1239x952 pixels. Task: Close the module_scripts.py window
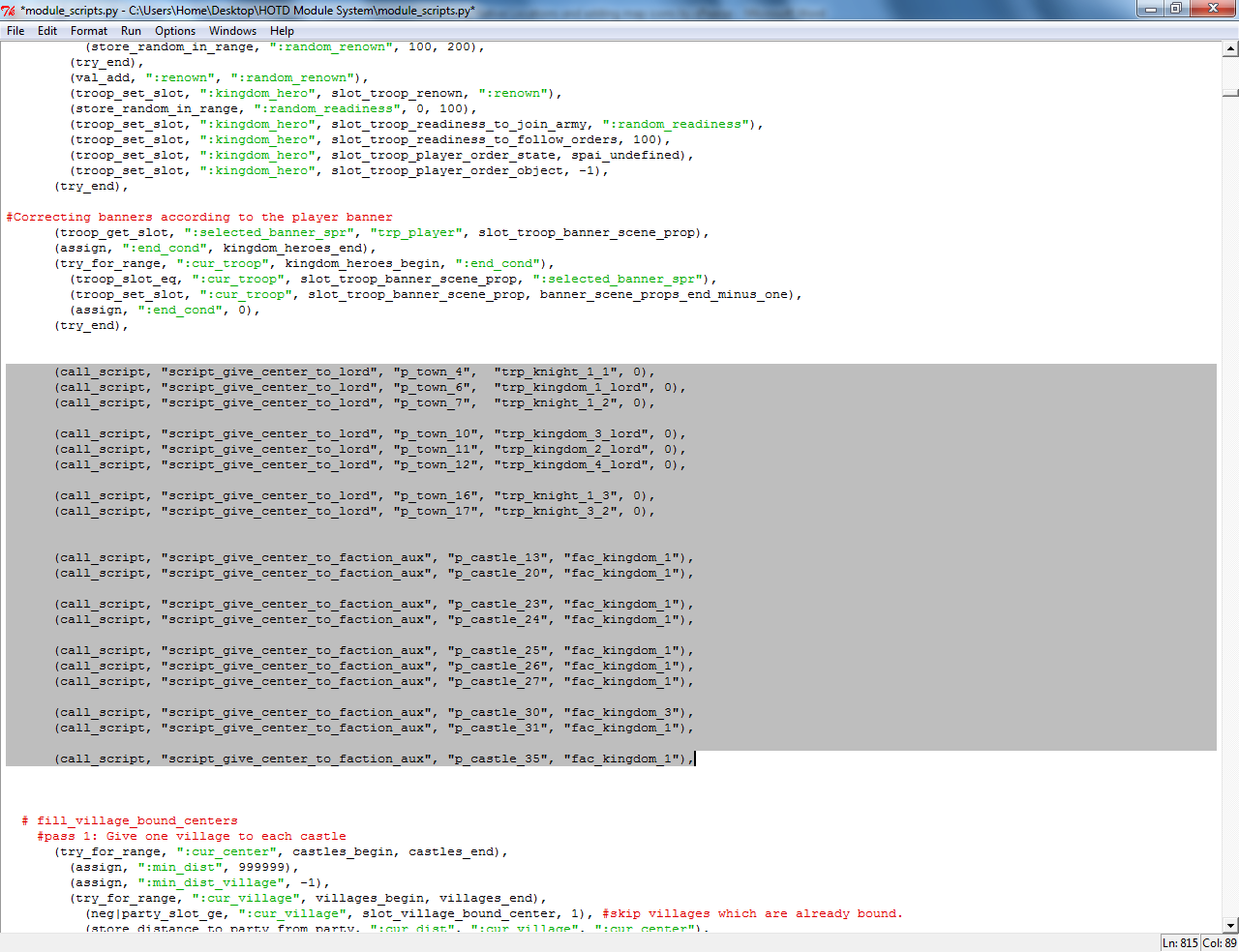[1212, 8]
